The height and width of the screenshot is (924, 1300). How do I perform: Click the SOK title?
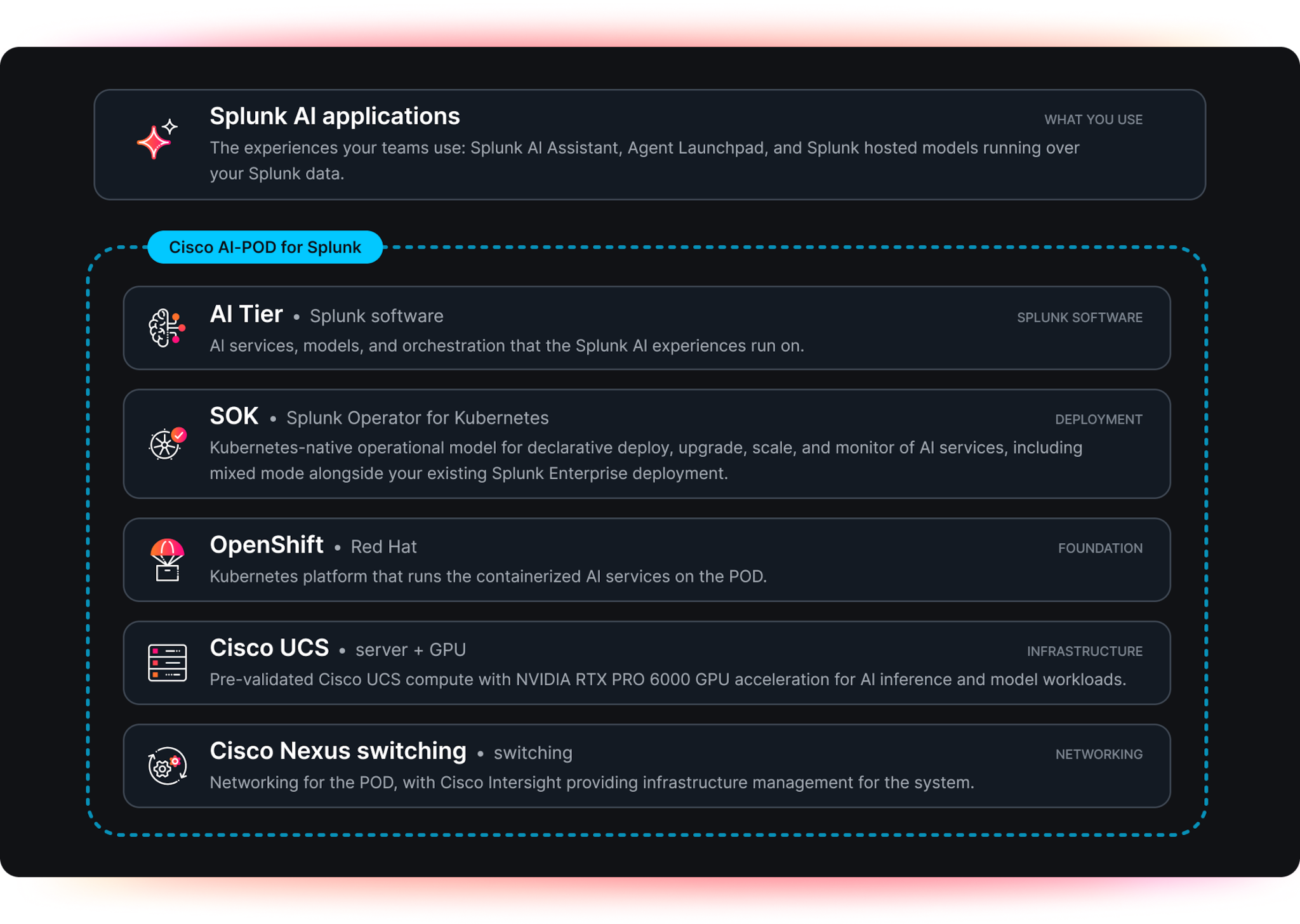click(234, 416)
